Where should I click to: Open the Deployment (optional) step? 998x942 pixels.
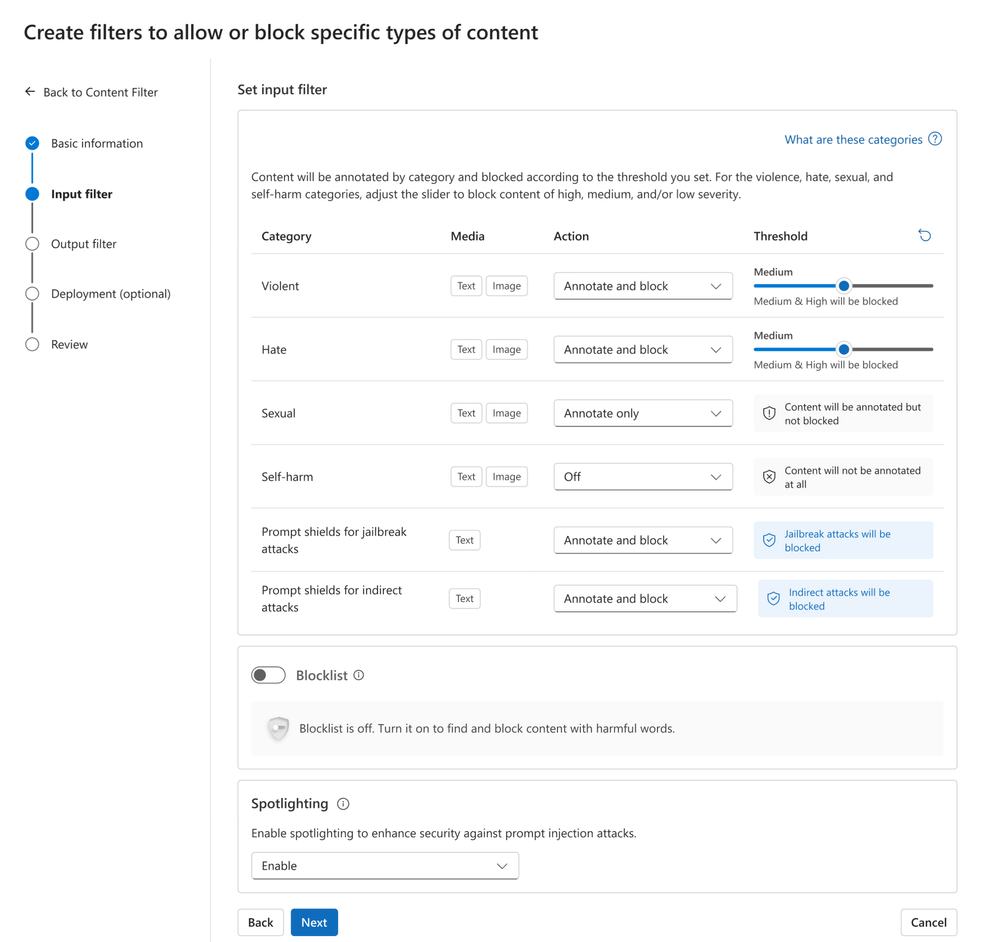(x=110, y=294)
